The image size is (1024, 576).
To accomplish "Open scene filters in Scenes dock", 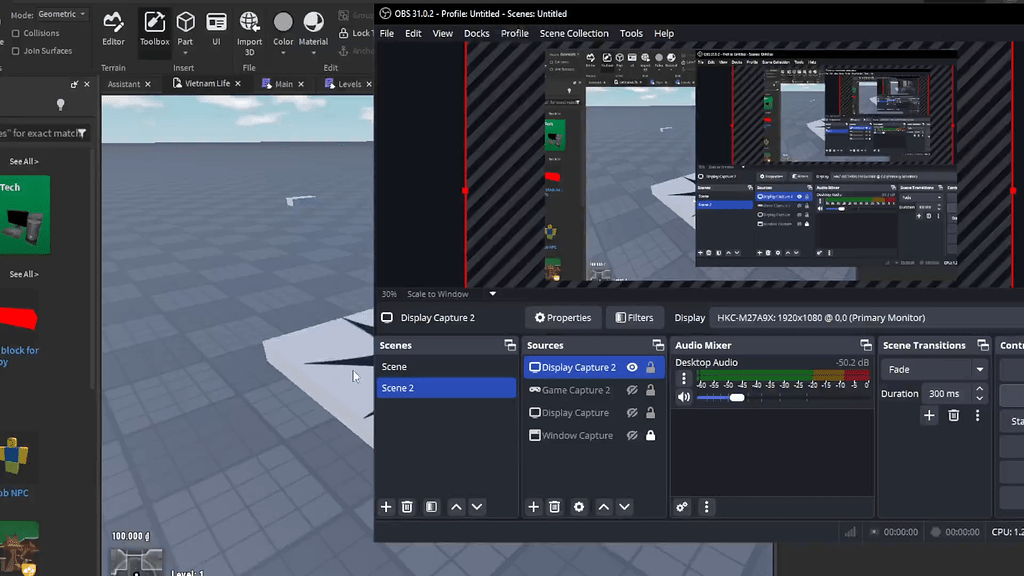I will [431, 507].
